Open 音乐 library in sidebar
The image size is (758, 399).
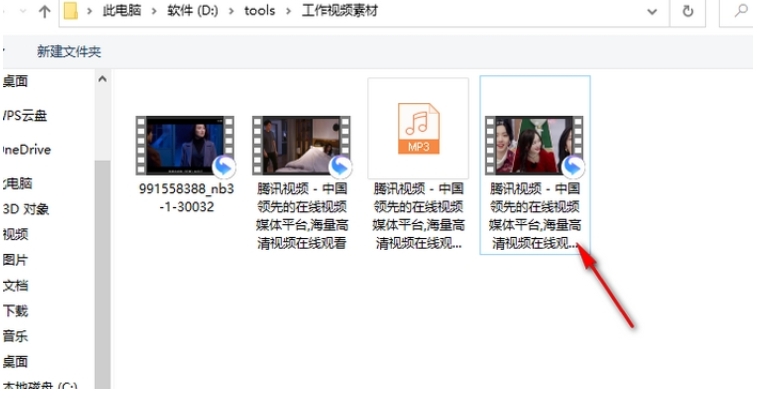point(15,336)
